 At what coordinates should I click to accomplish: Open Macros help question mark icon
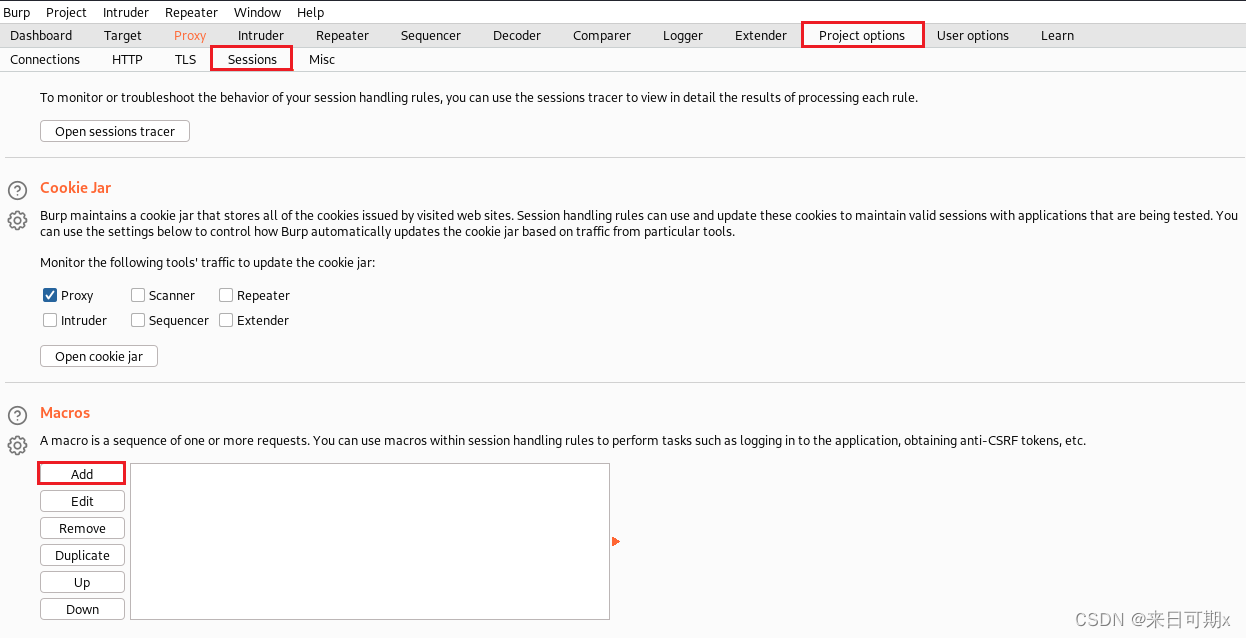(17, 415)
